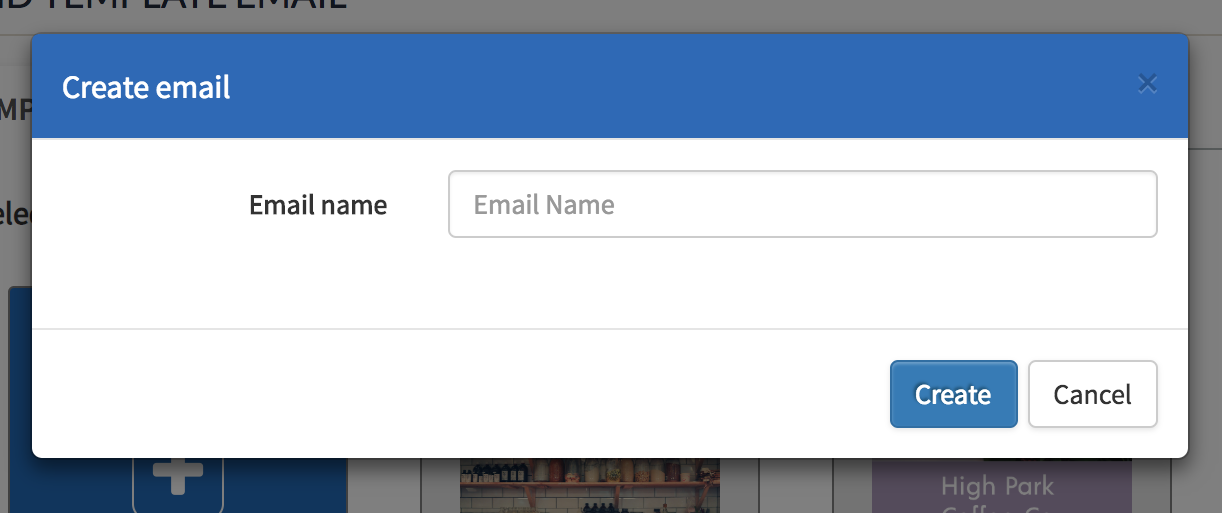Focus the Email Name text field

click(802, 204)
